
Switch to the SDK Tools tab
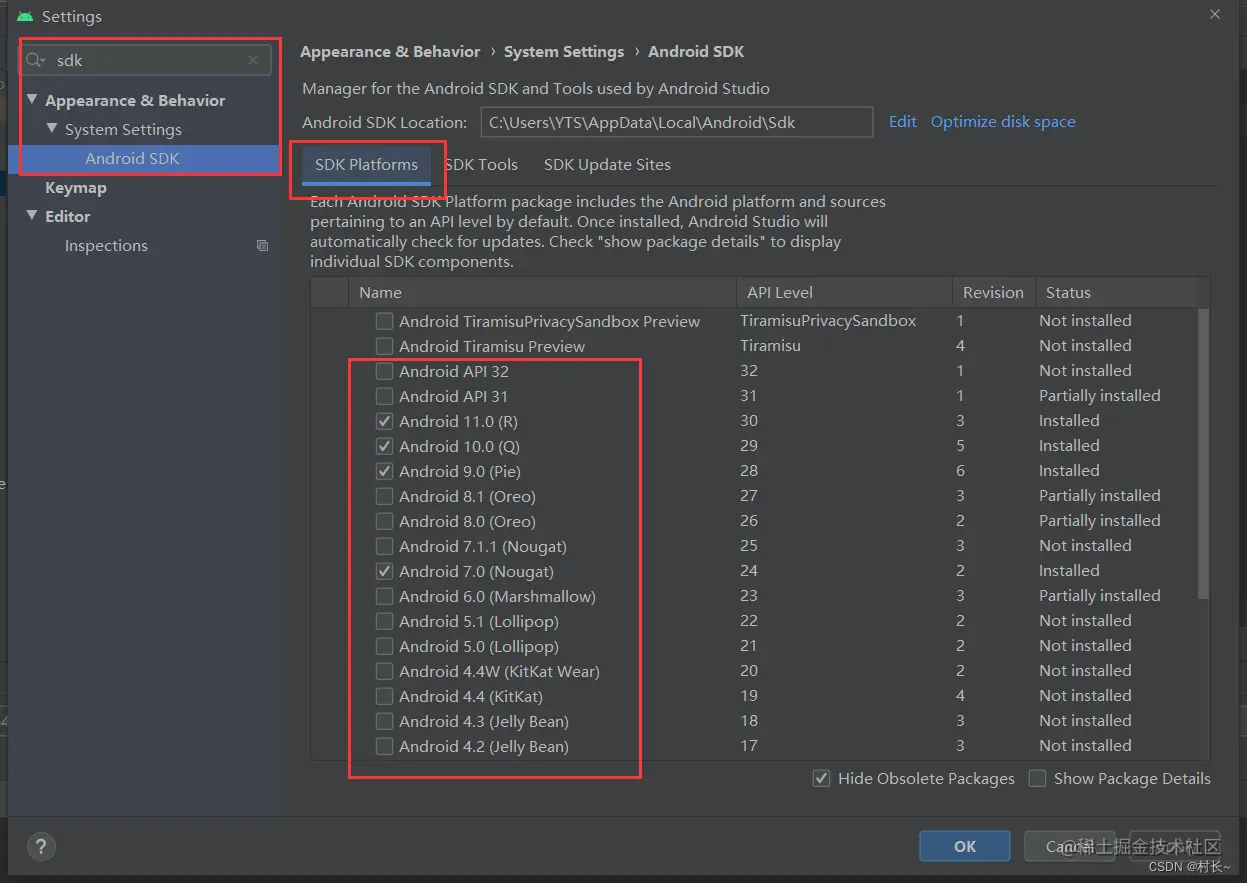pyautogui.click(x=481, y=165)
